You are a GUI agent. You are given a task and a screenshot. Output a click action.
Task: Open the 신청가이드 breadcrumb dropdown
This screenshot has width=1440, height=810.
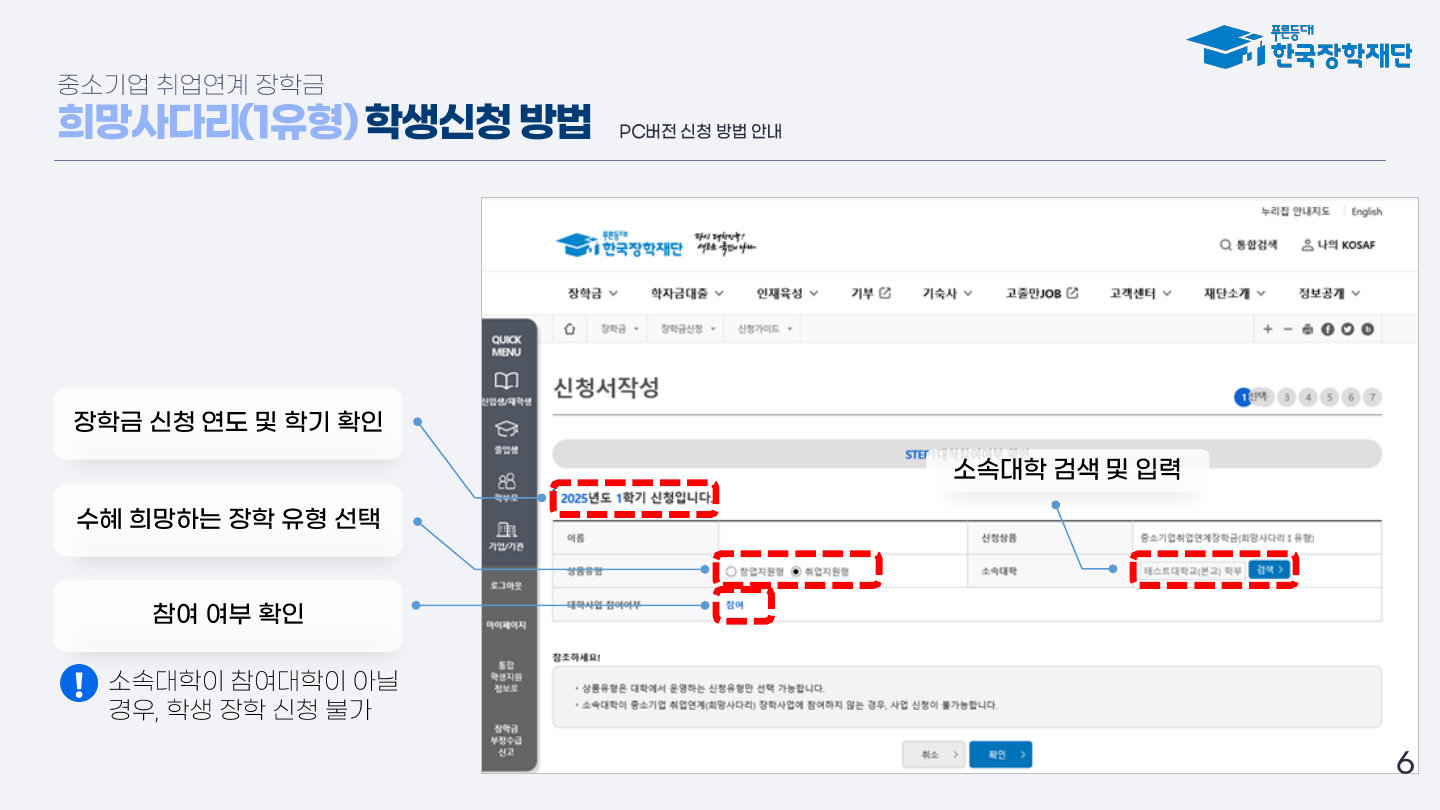pyautogui.click(x=764, y=329)
